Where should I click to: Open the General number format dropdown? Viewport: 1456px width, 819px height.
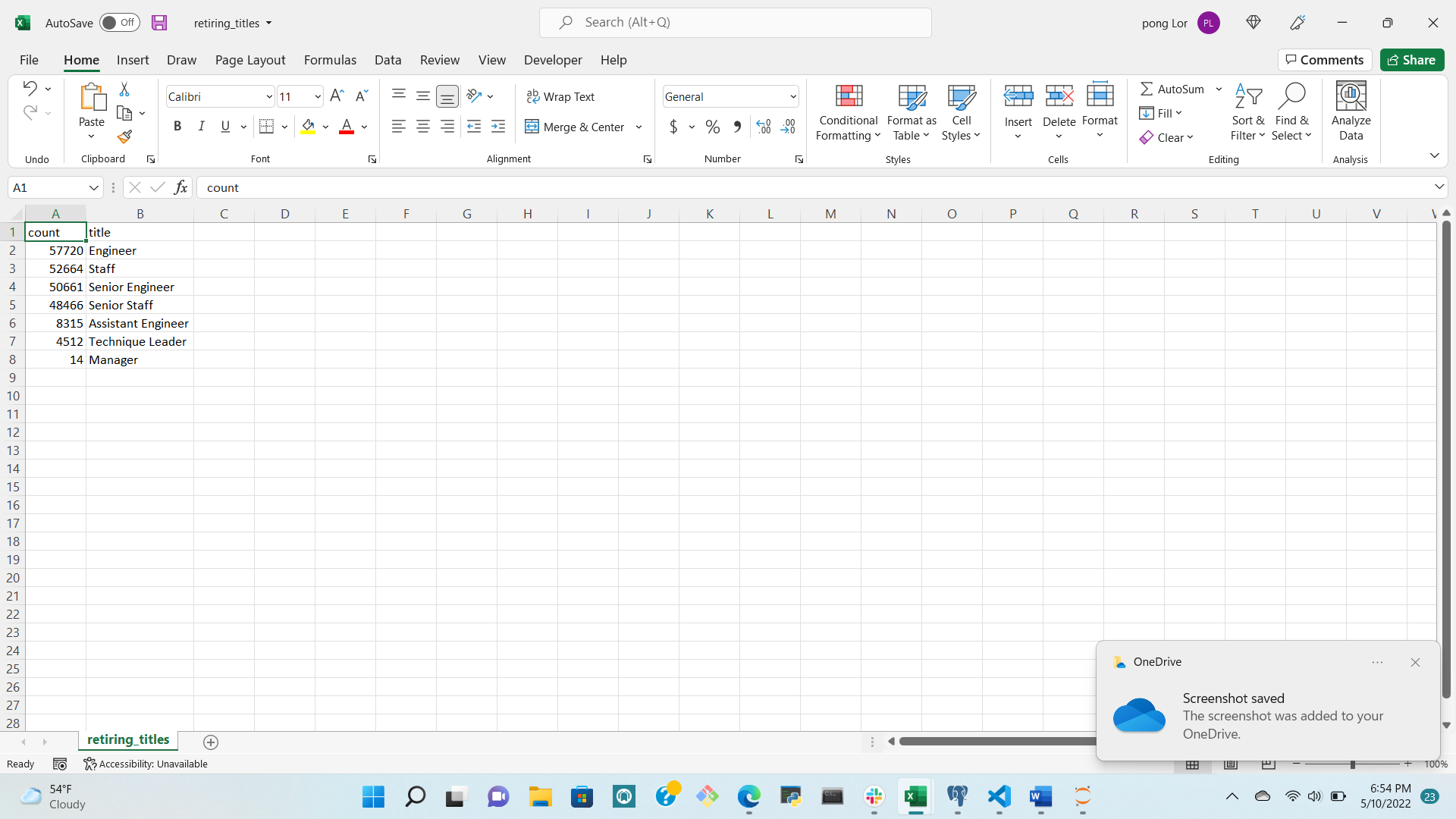[793, 96]
